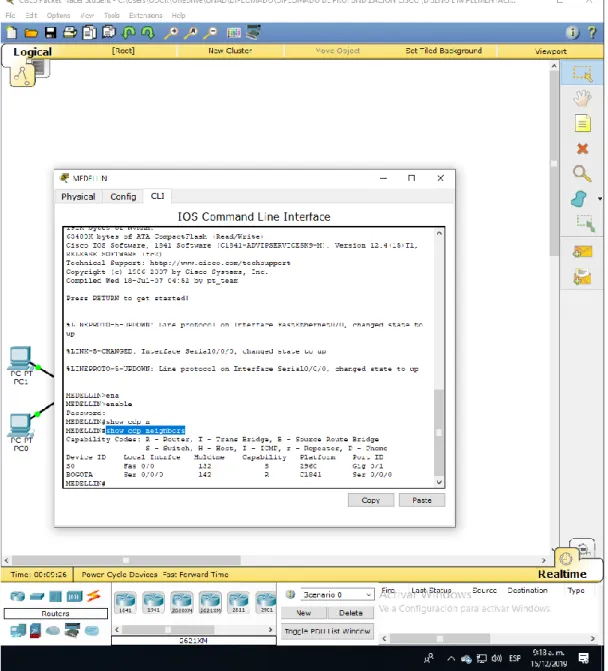Click the Copy button below the CLI
Viewport: 608px width, 671px height.
[x=371, y=500]
